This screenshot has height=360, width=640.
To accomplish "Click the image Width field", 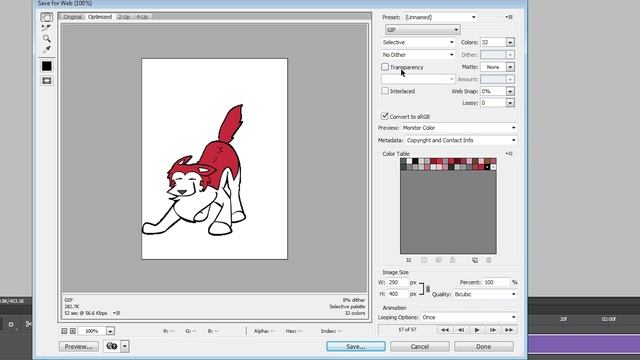I will 398,282.
